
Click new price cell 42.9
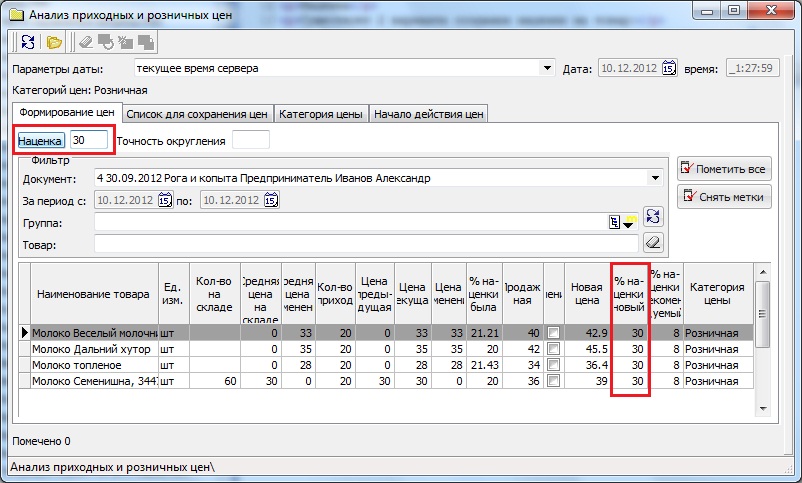pos(587,333)
